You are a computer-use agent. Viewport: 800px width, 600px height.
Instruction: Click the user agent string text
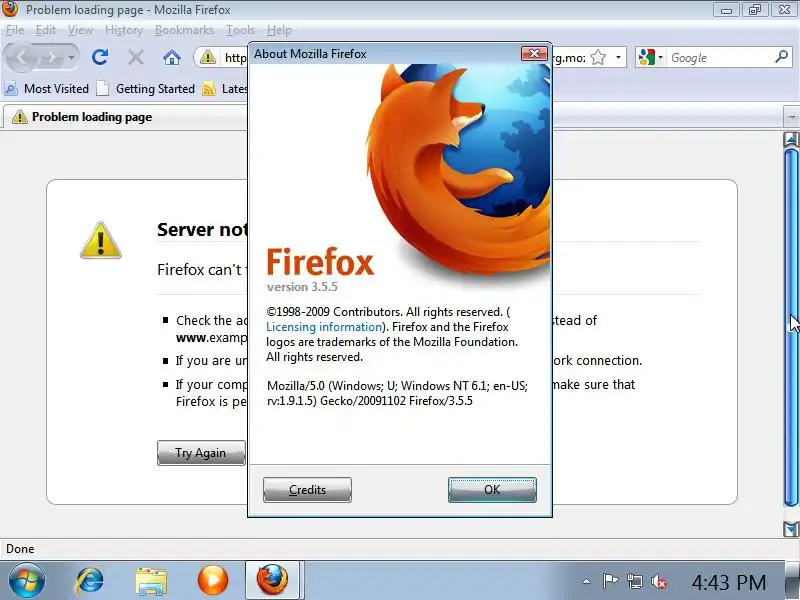[x=397, y=393]
